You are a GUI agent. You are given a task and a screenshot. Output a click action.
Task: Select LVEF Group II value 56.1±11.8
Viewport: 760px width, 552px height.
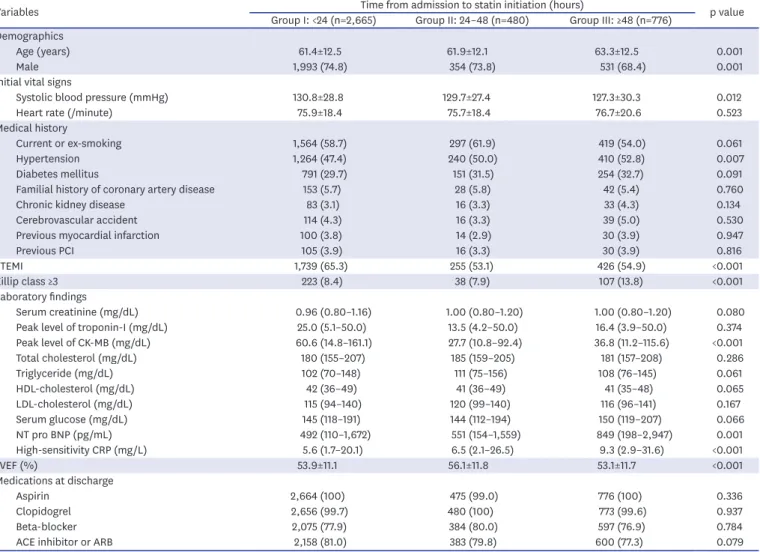click(x=468, y=466)
